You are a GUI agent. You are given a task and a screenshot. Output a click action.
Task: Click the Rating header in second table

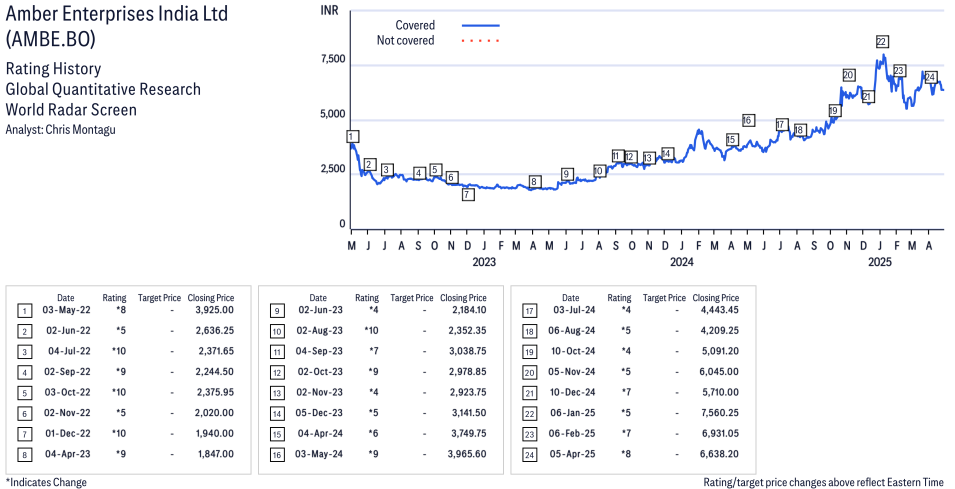pos(367,298)
